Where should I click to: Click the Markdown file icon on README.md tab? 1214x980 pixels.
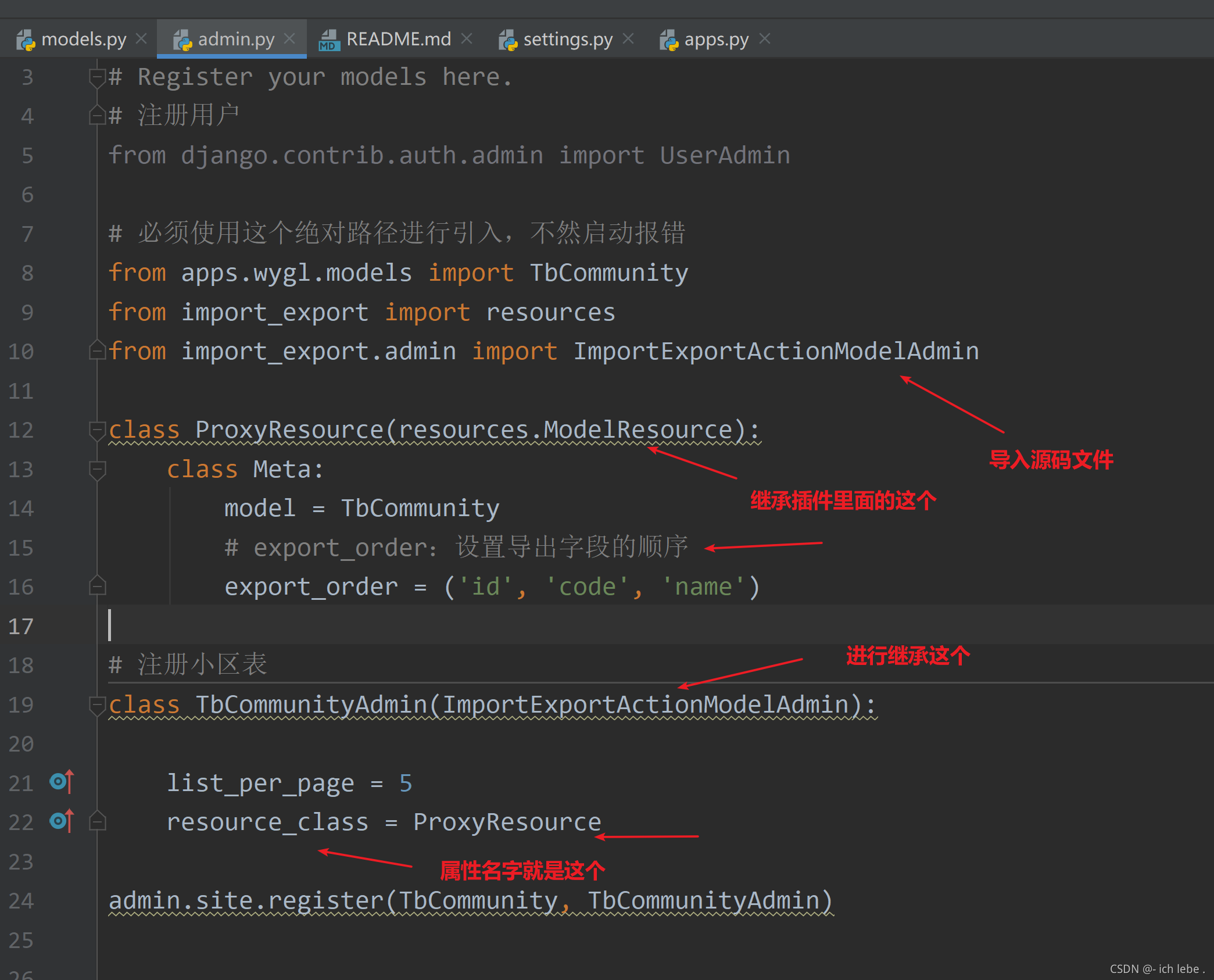329,40
